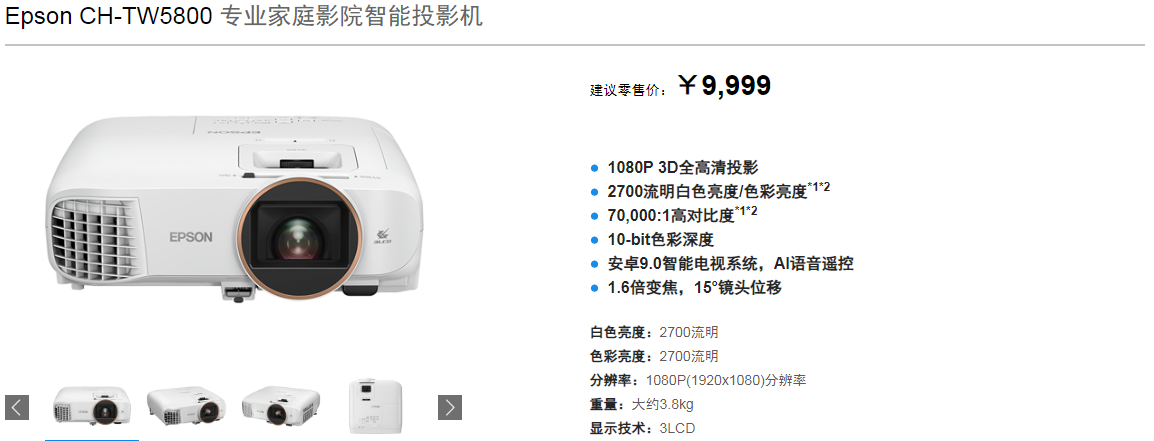1154x441 pixels.
Task: Click the 重量 大约3.8kg spec row
Action: click(x=642, y=404)
